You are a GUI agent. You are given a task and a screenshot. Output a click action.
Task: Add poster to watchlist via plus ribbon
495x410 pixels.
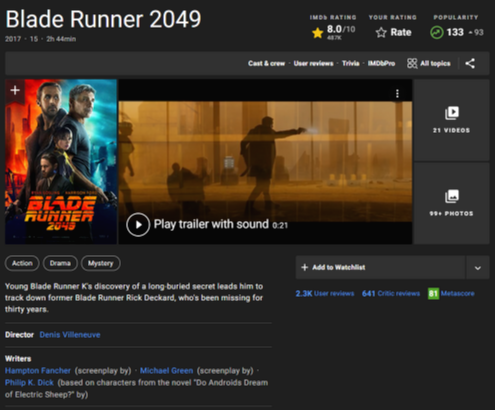click(15, 90)
